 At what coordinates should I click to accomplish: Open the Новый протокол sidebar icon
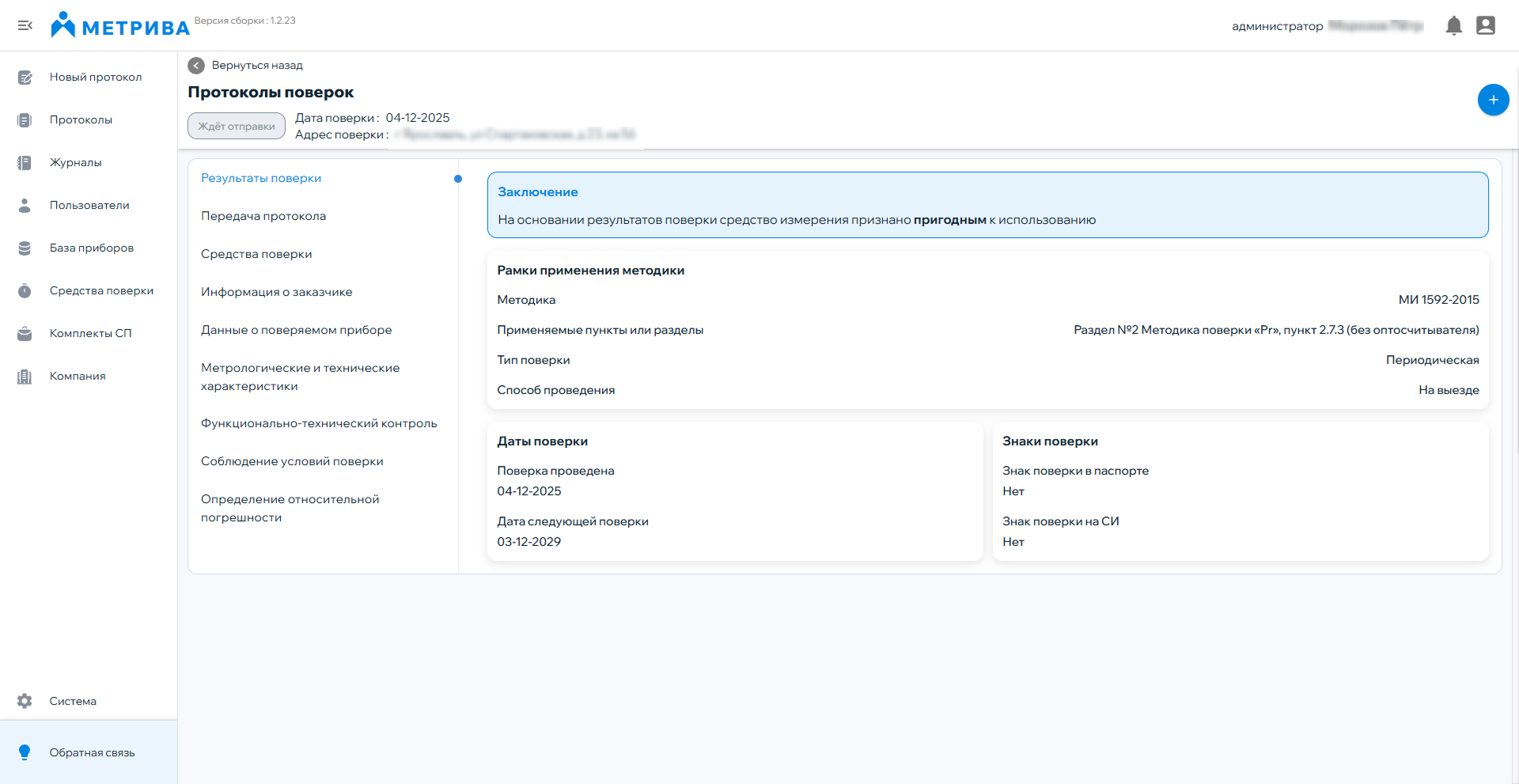(25, 78)
